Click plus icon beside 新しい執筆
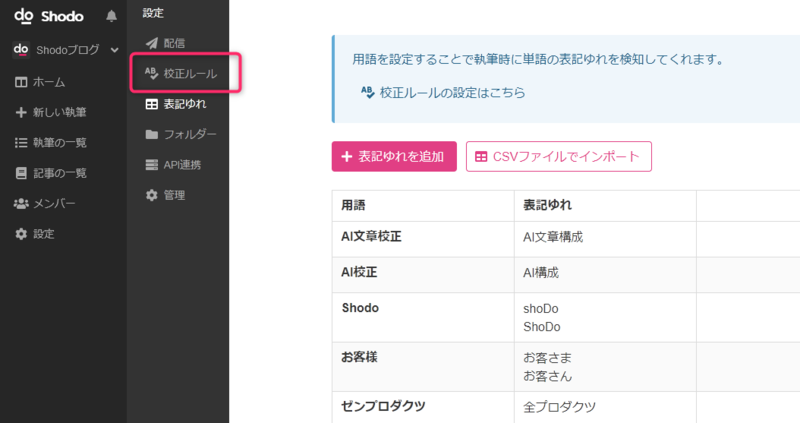Screen dimensions: 800x423 pyautogui.click(x=21, y=112)
